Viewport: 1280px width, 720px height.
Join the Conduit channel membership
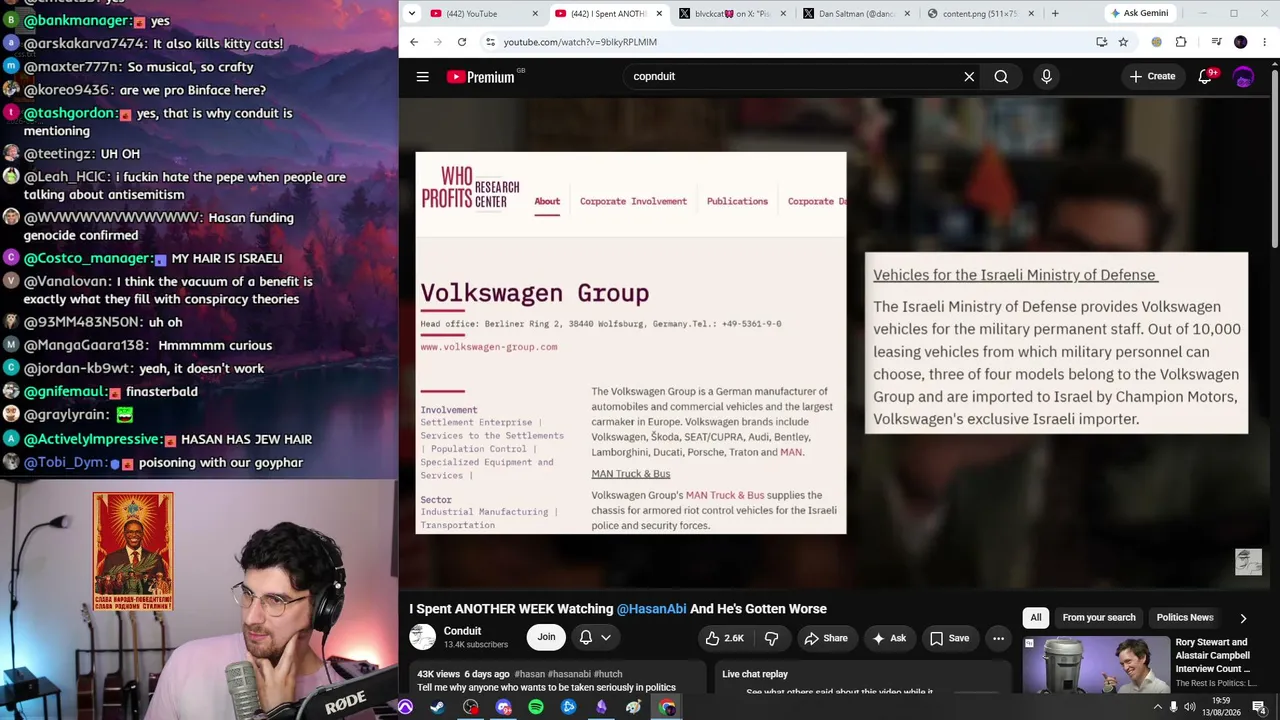[546, 637]
